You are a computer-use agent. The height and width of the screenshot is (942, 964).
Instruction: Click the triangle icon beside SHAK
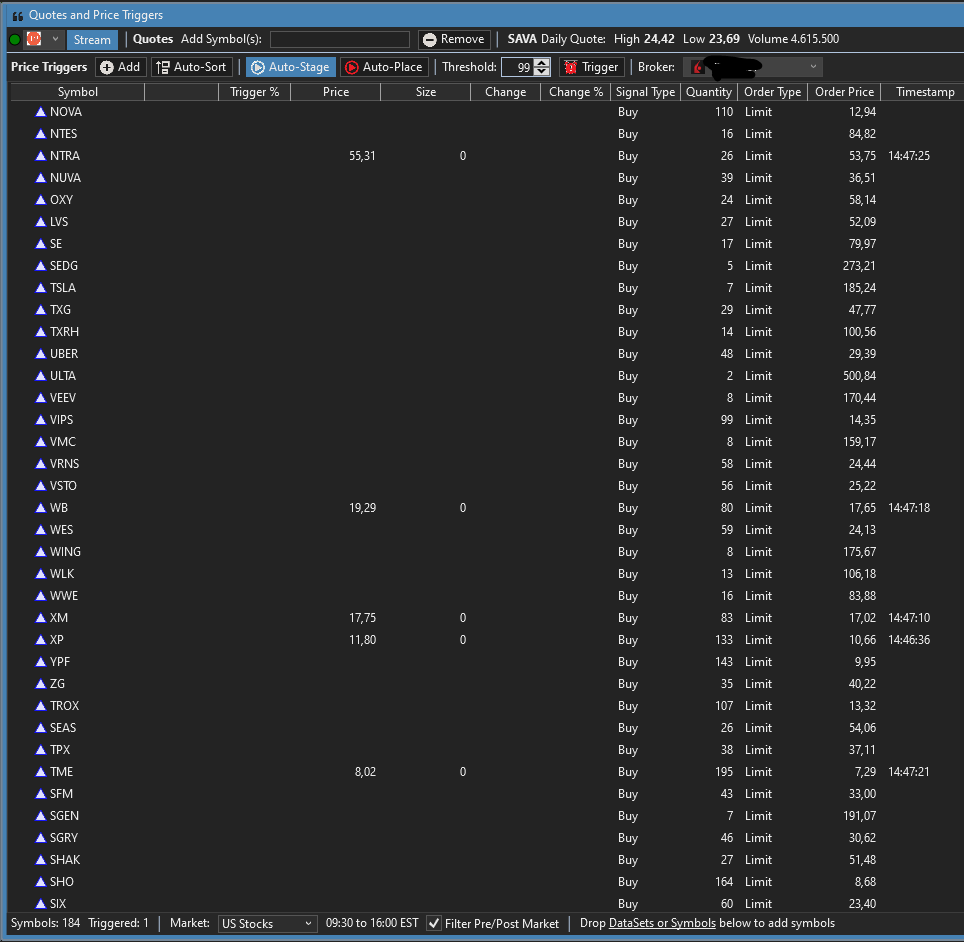coord(41,860)
